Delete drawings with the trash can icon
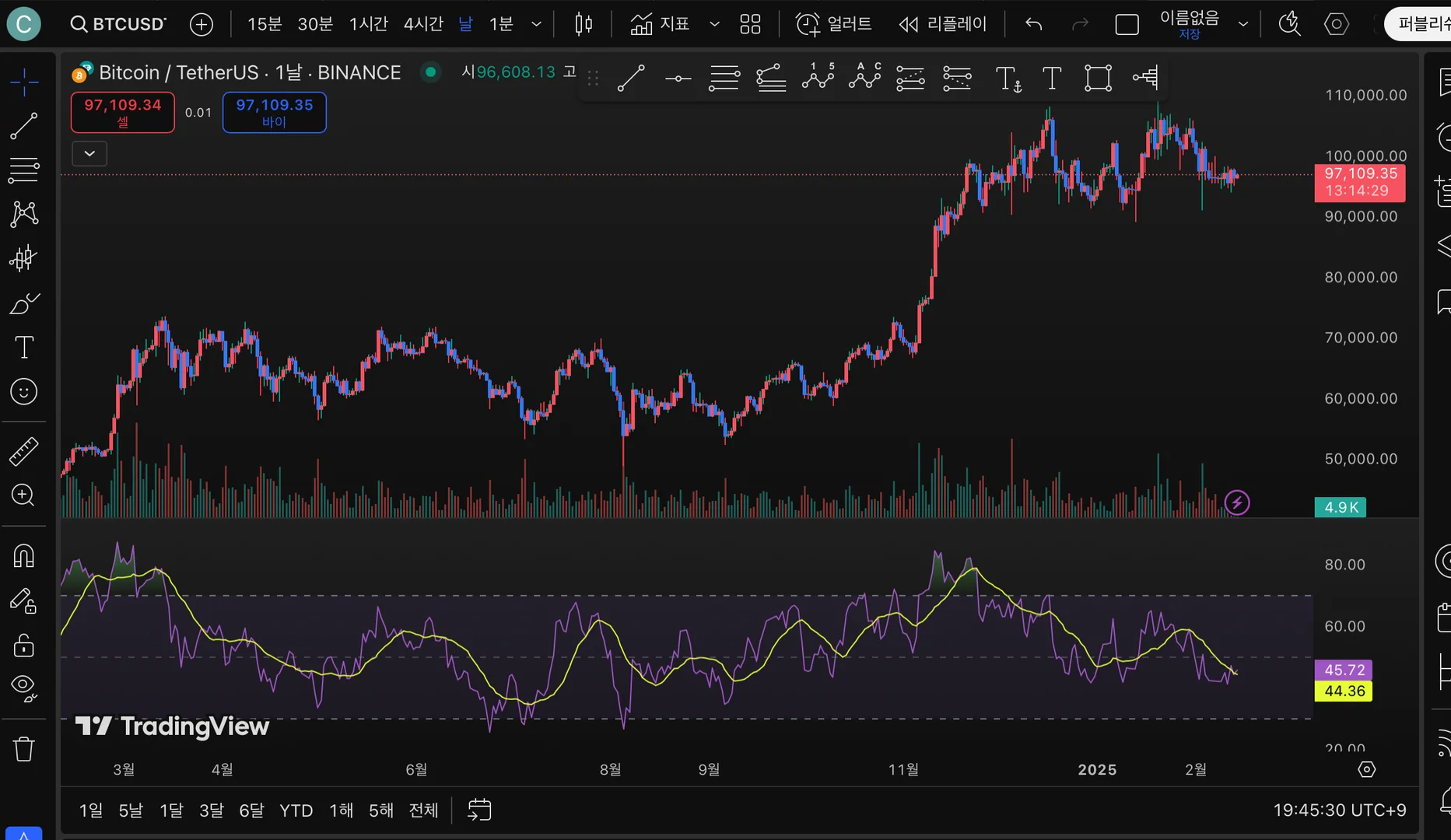This screenshot has width=1451, height=840. coord(23,749)
